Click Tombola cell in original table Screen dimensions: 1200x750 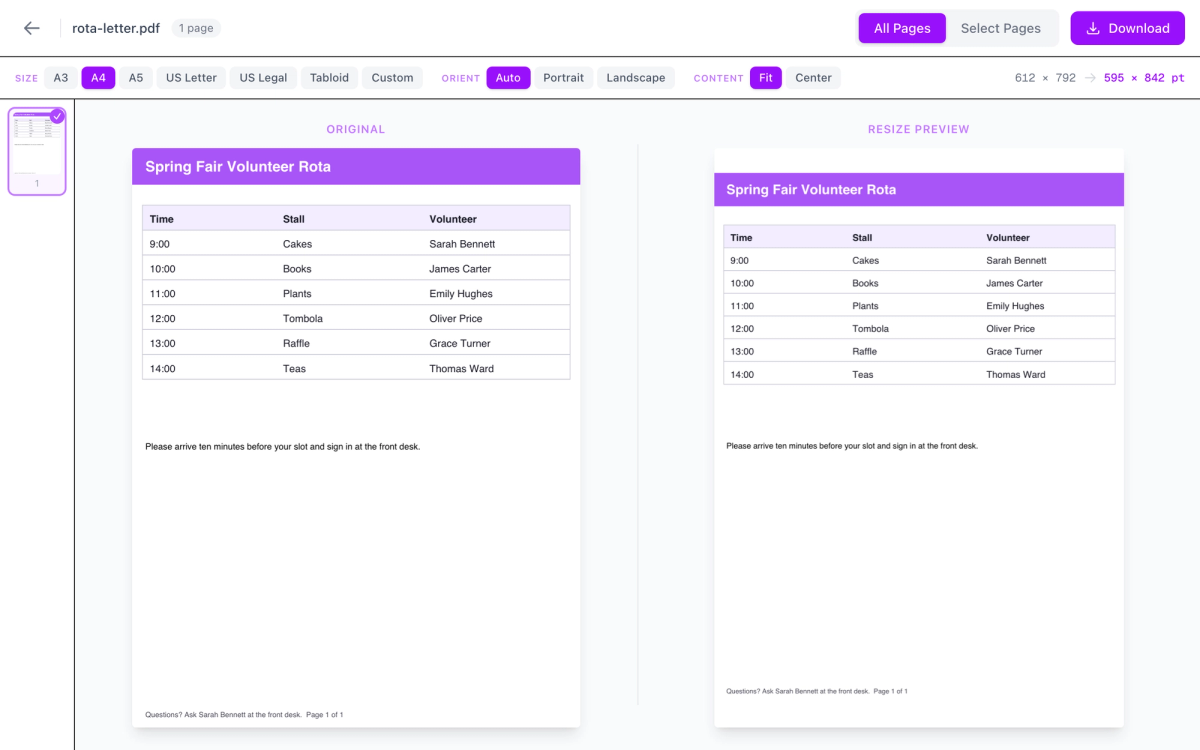click(x=303, y=319)
